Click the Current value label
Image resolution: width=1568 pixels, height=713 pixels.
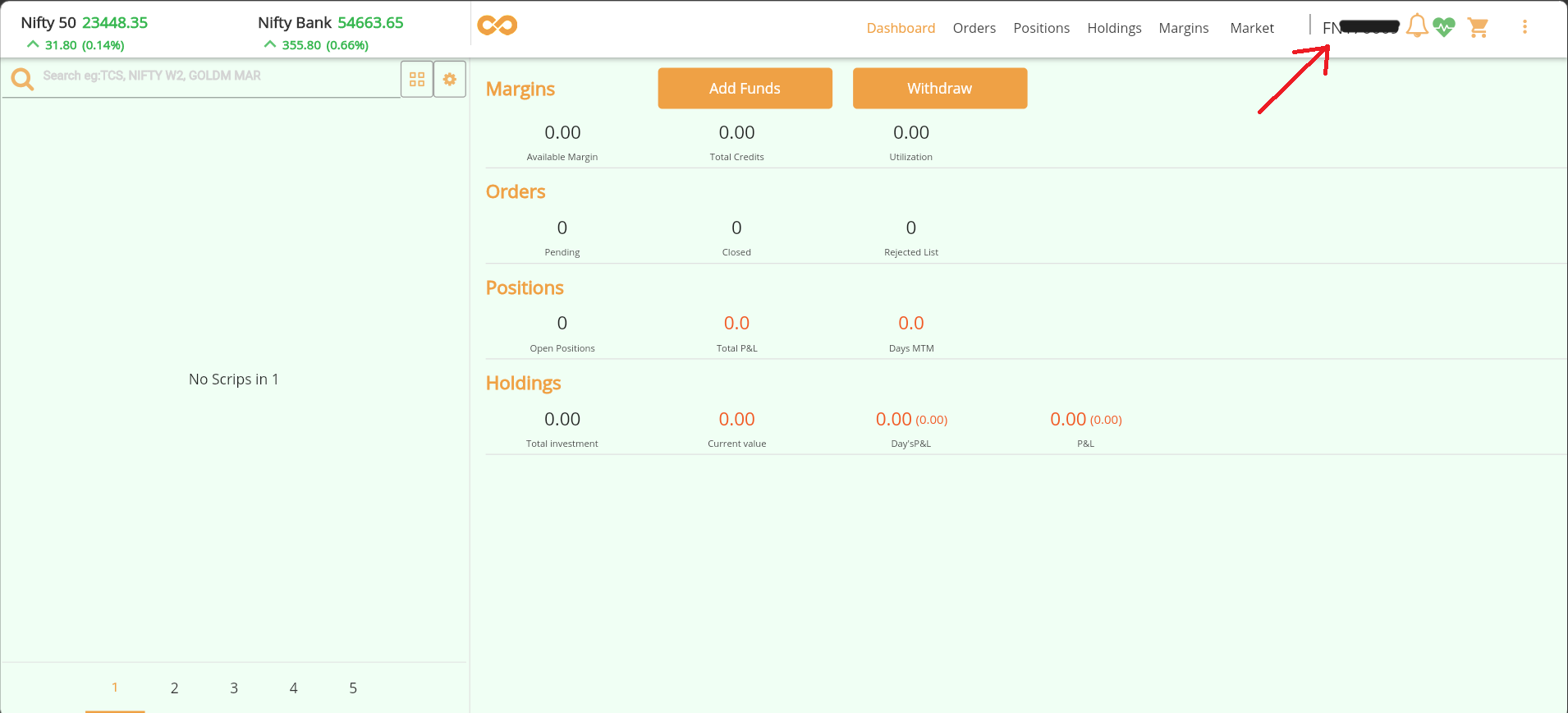coord(736,444)
